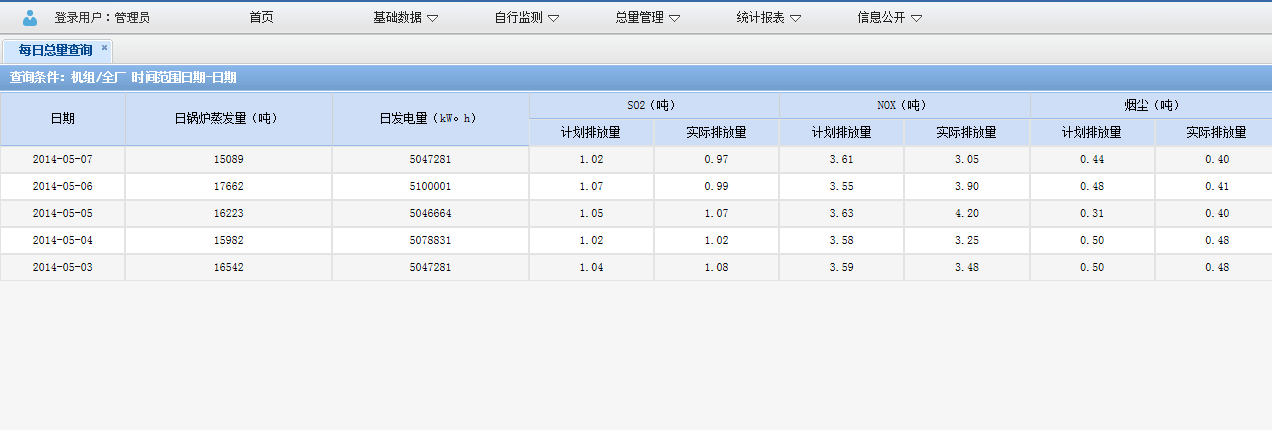The image size is (1272, 430).
Task: Click the 日发电量 column header
Action: [x=430, y=119]
